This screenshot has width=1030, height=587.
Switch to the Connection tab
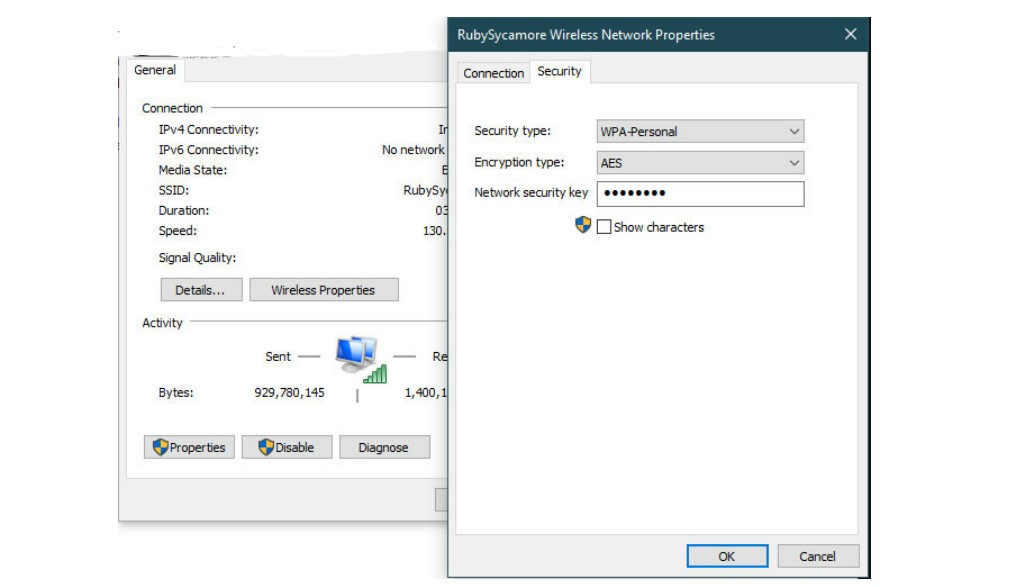coord(491,73)
